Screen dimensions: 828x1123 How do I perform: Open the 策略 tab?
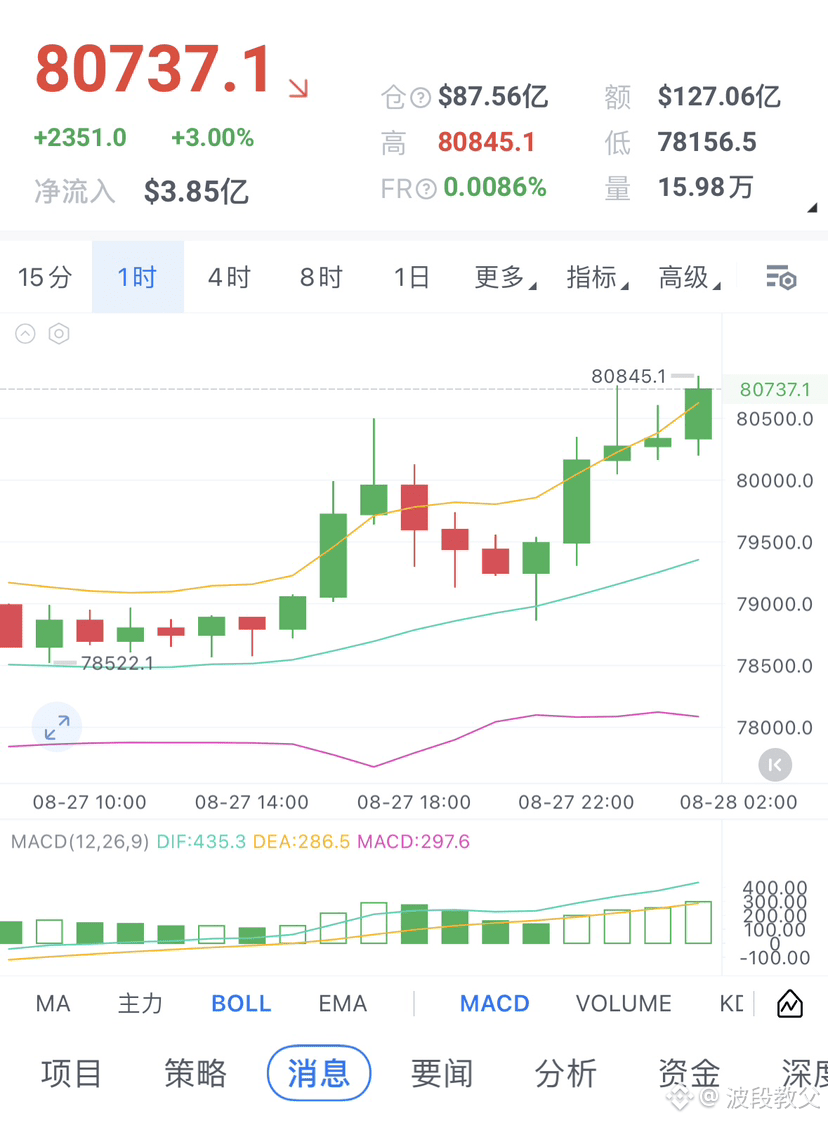[195, 1074]
